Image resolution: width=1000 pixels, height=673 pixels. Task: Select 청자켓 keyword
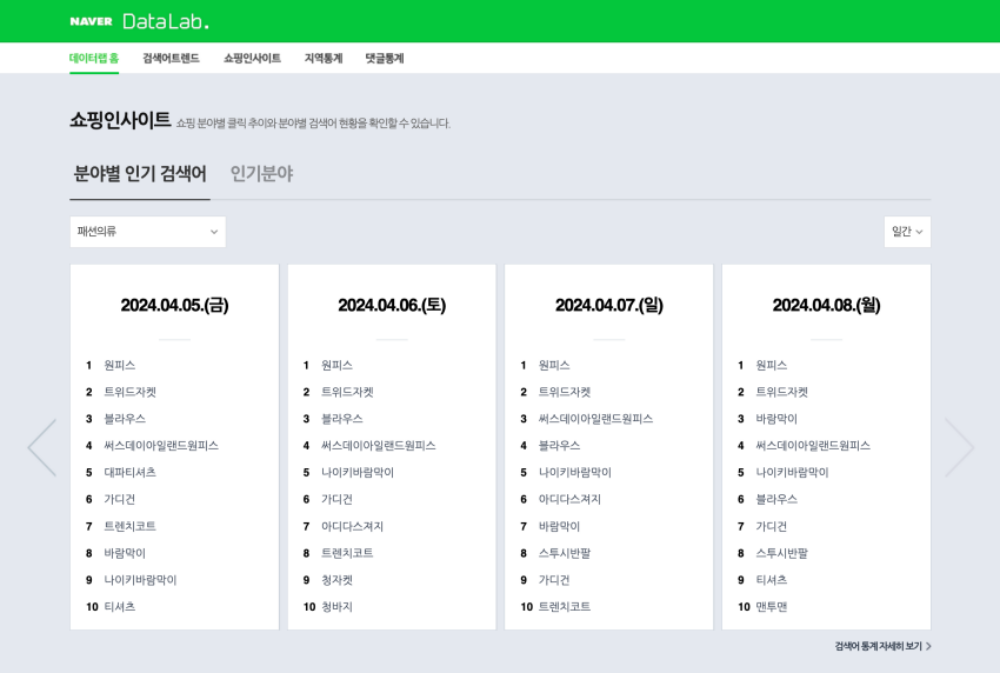[x=337, y=580]
